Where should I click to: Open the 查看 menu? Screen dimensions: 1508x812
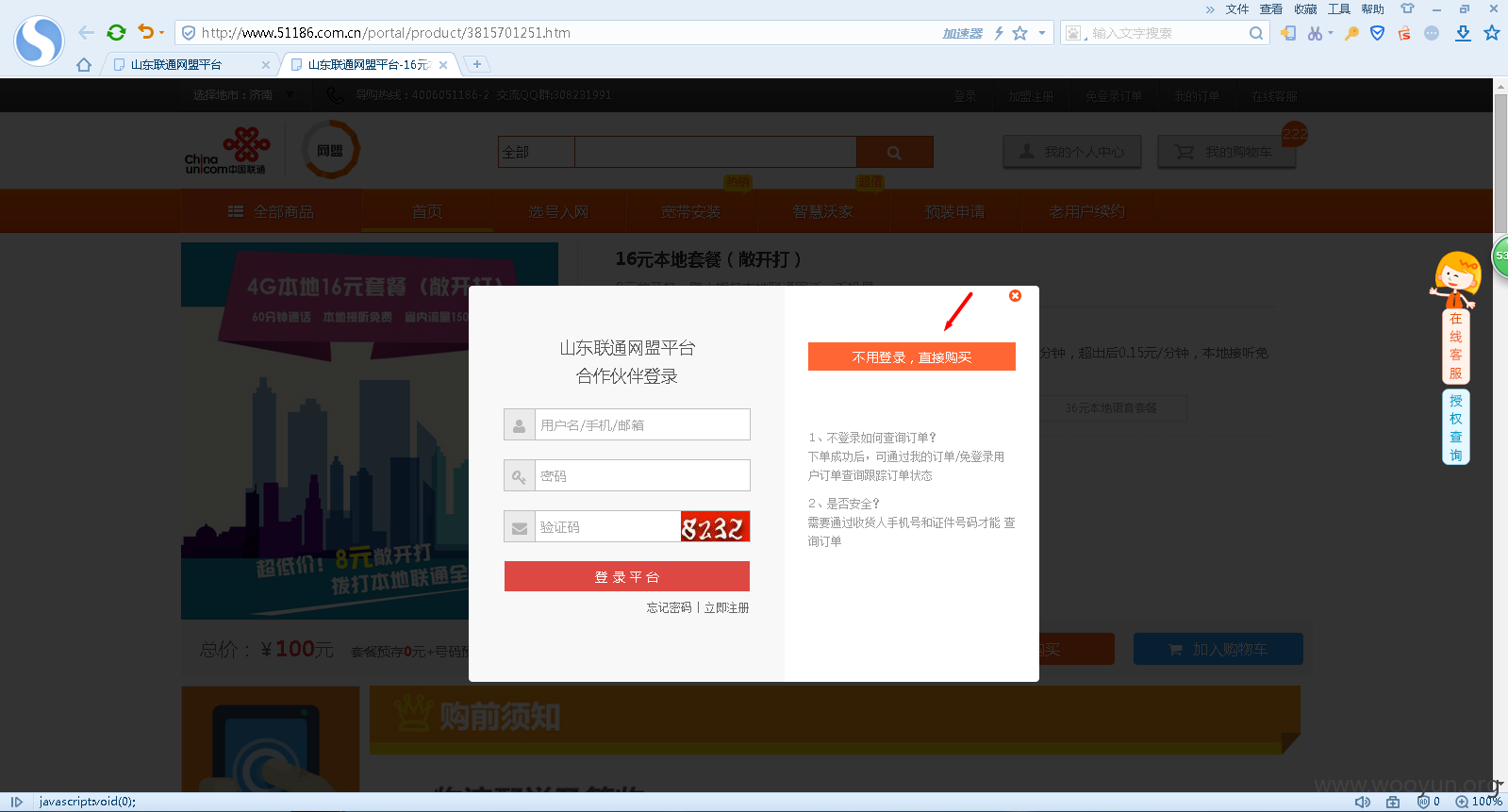point(1271,9)
